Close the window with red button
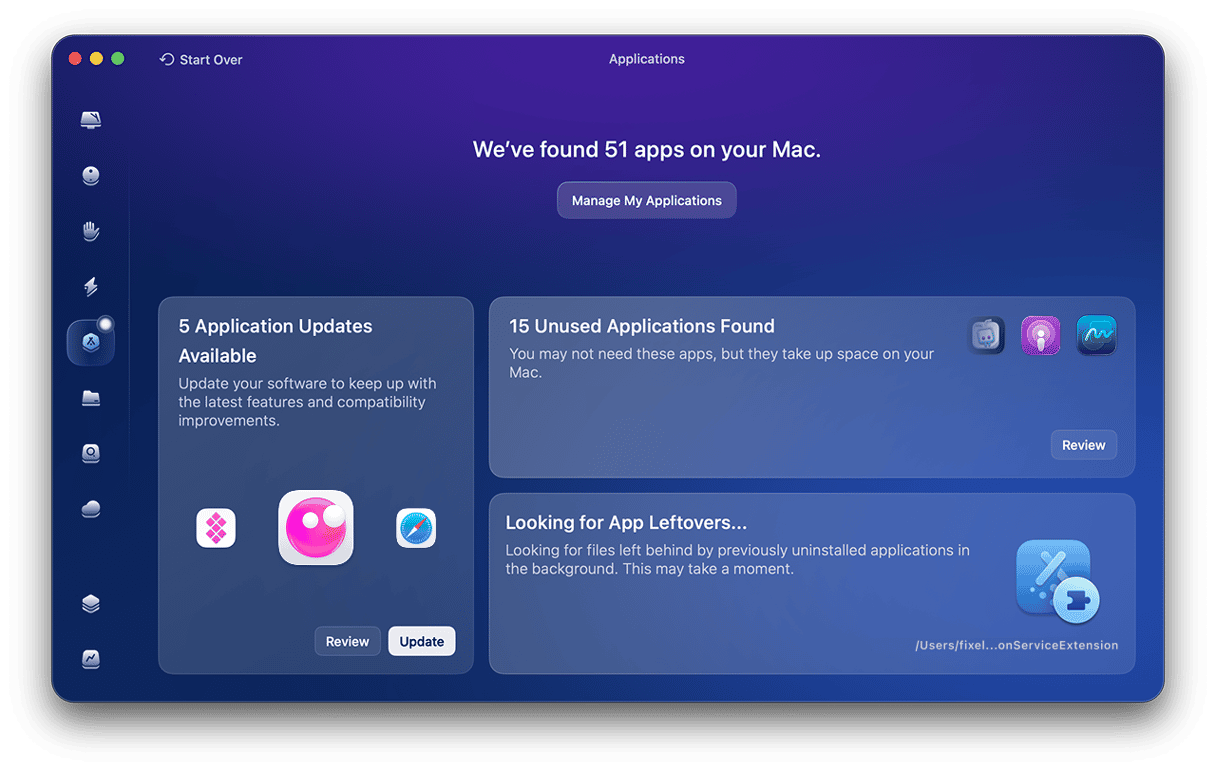The height and width of the screenshot is (771, 1216). [75, 59]
